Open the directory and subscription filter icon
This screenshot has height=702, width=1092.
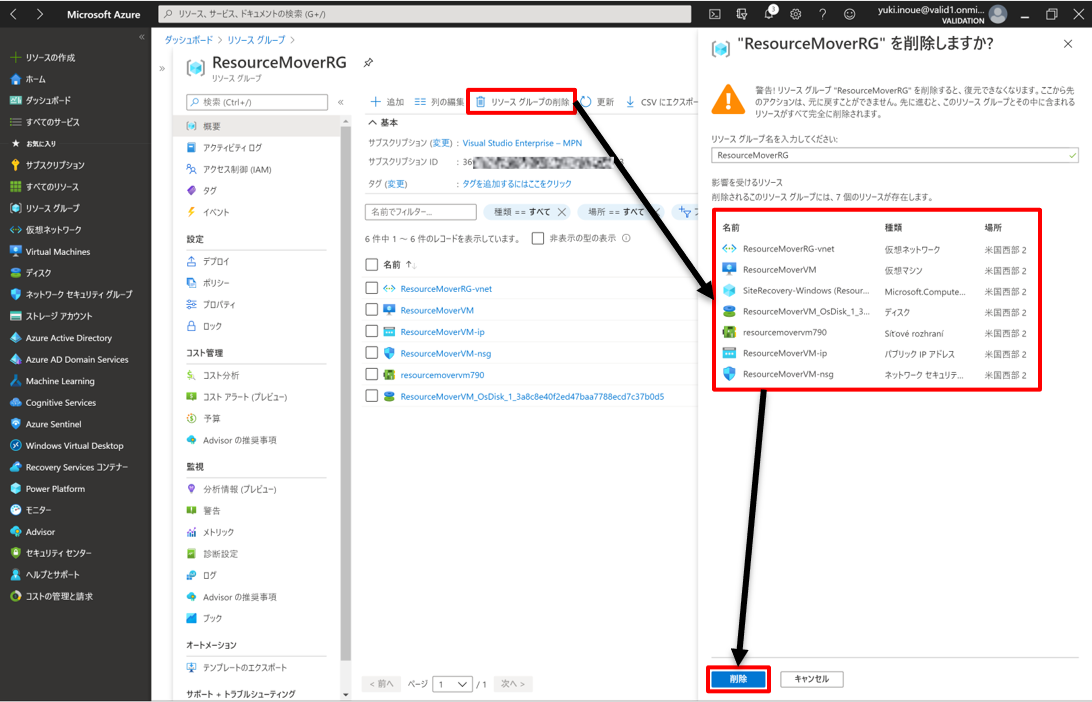click(742, 14)
